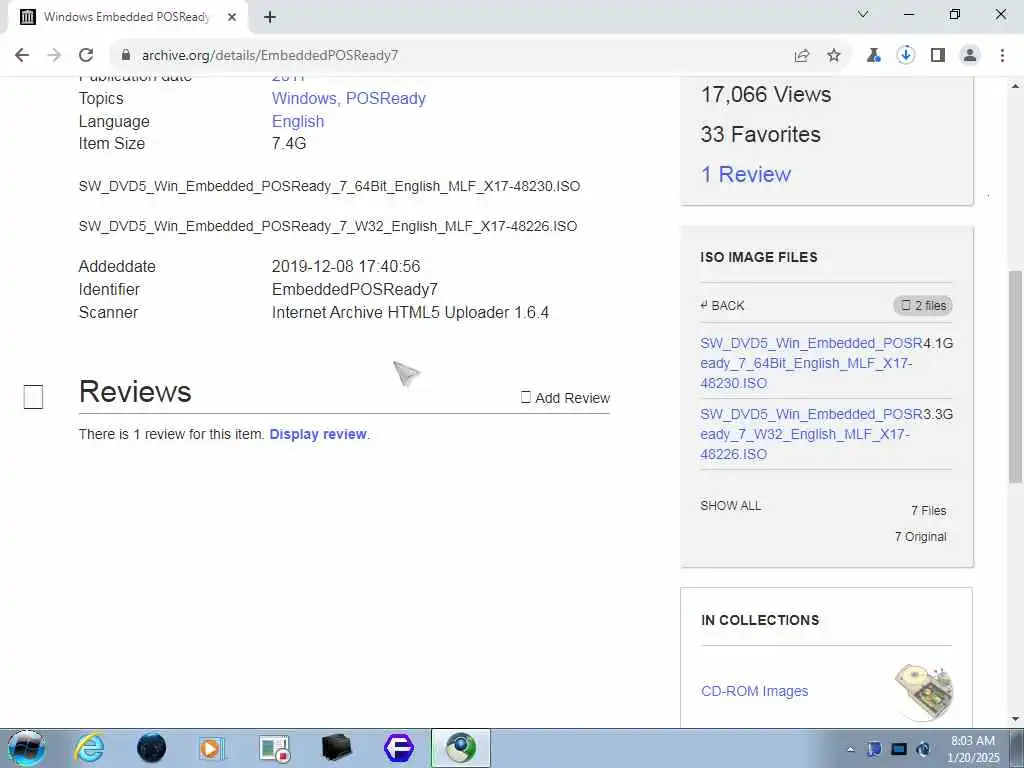Select the Windows Embedded POSReady tab
Screen dimensions: 1024x768
point(127,17)
